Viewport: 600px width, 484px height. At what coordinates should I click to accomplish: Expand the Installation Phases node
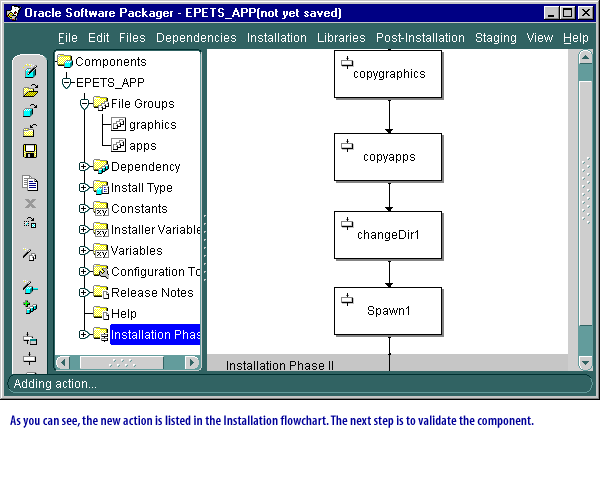[84, 334]
